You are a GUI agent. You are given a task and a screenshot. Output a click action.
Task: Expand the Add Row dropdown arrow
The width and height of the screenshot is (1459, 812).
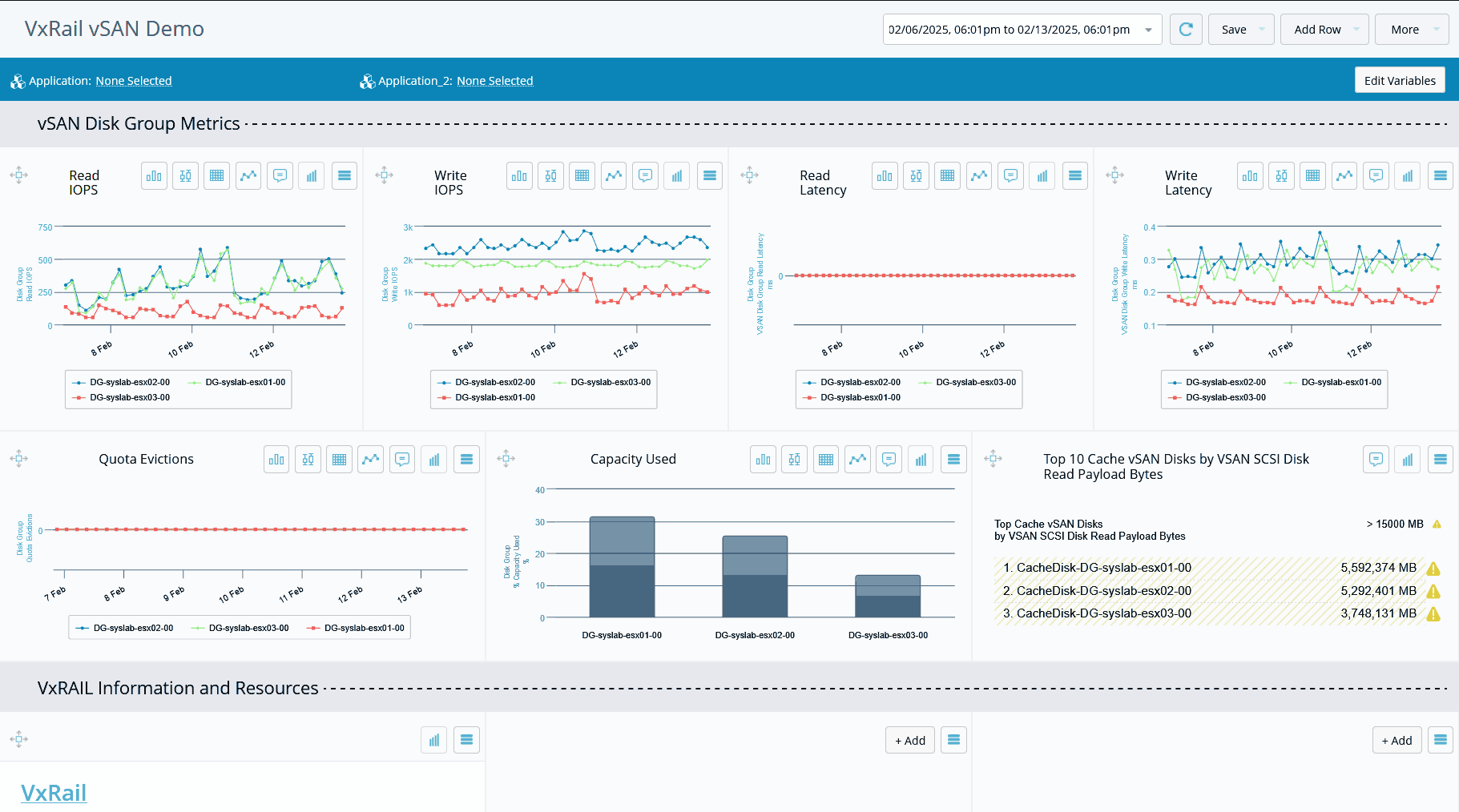1356,30
